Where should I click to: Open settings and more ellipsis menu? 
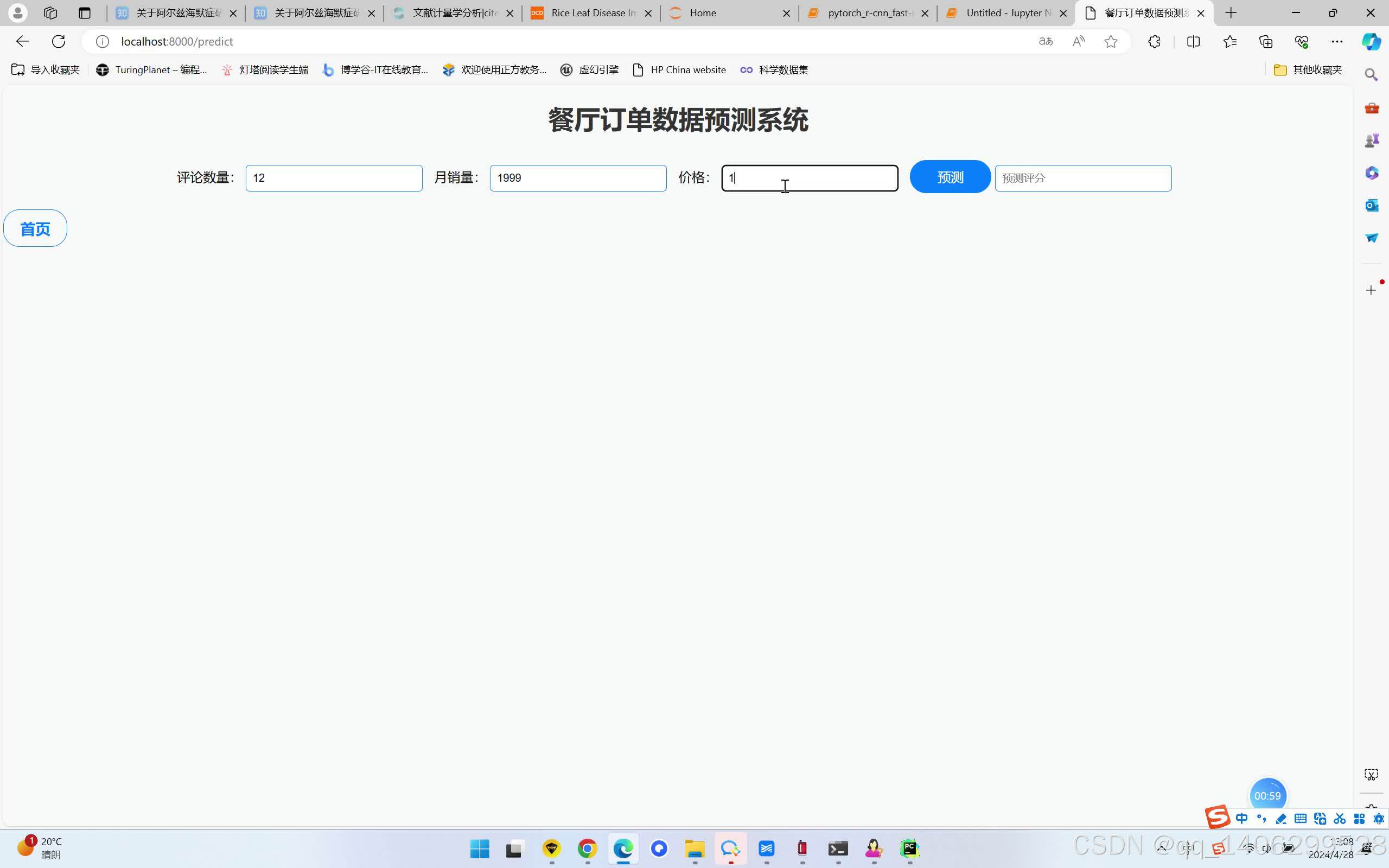pos(1337,41)
